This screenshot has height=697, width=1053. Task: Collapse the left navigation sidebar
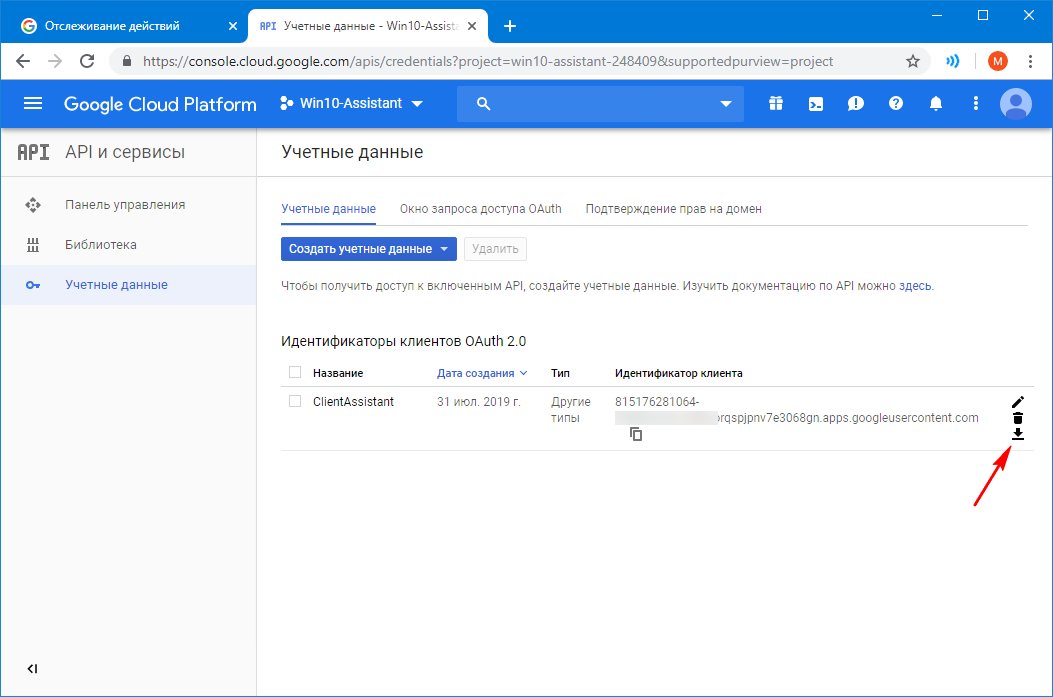(x=32, y=669)
